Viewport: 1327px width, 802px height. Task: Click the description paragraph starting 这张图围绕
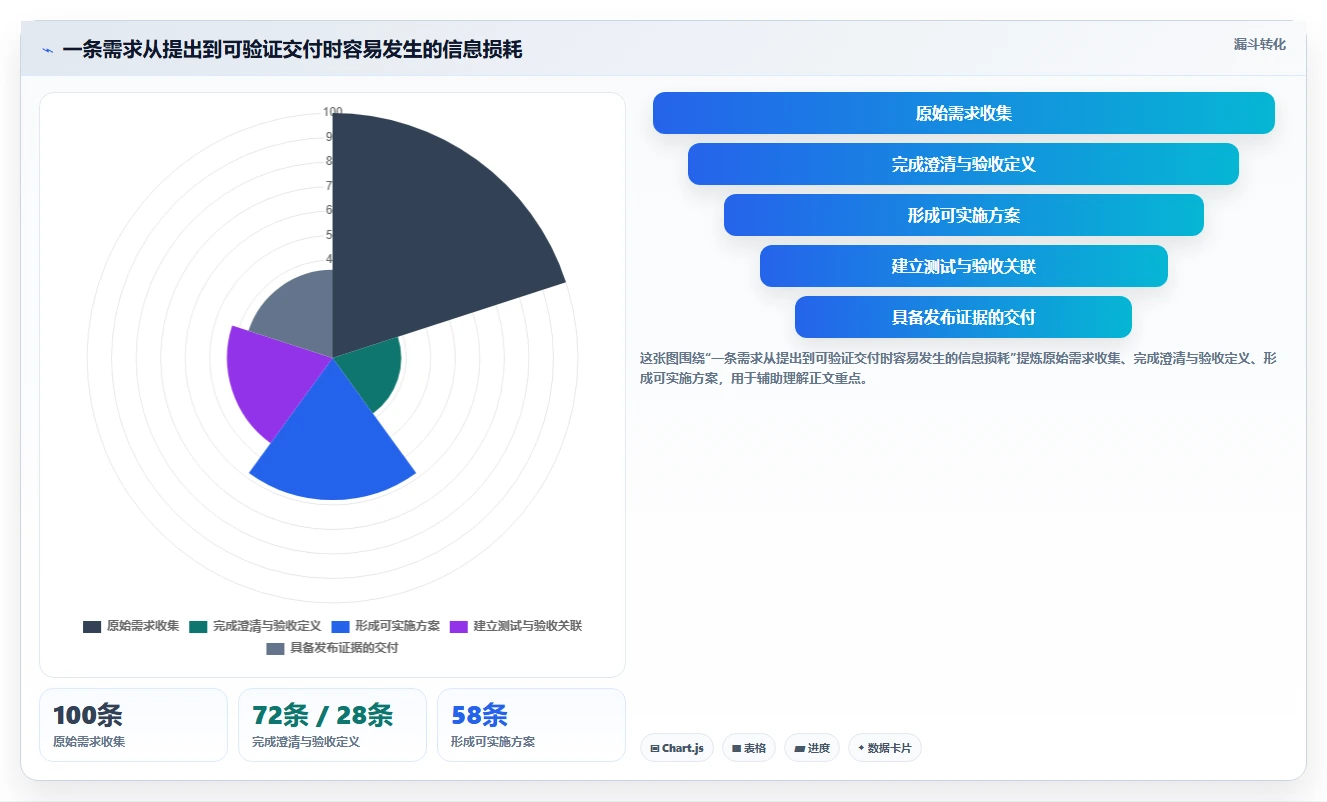[958, 368]
